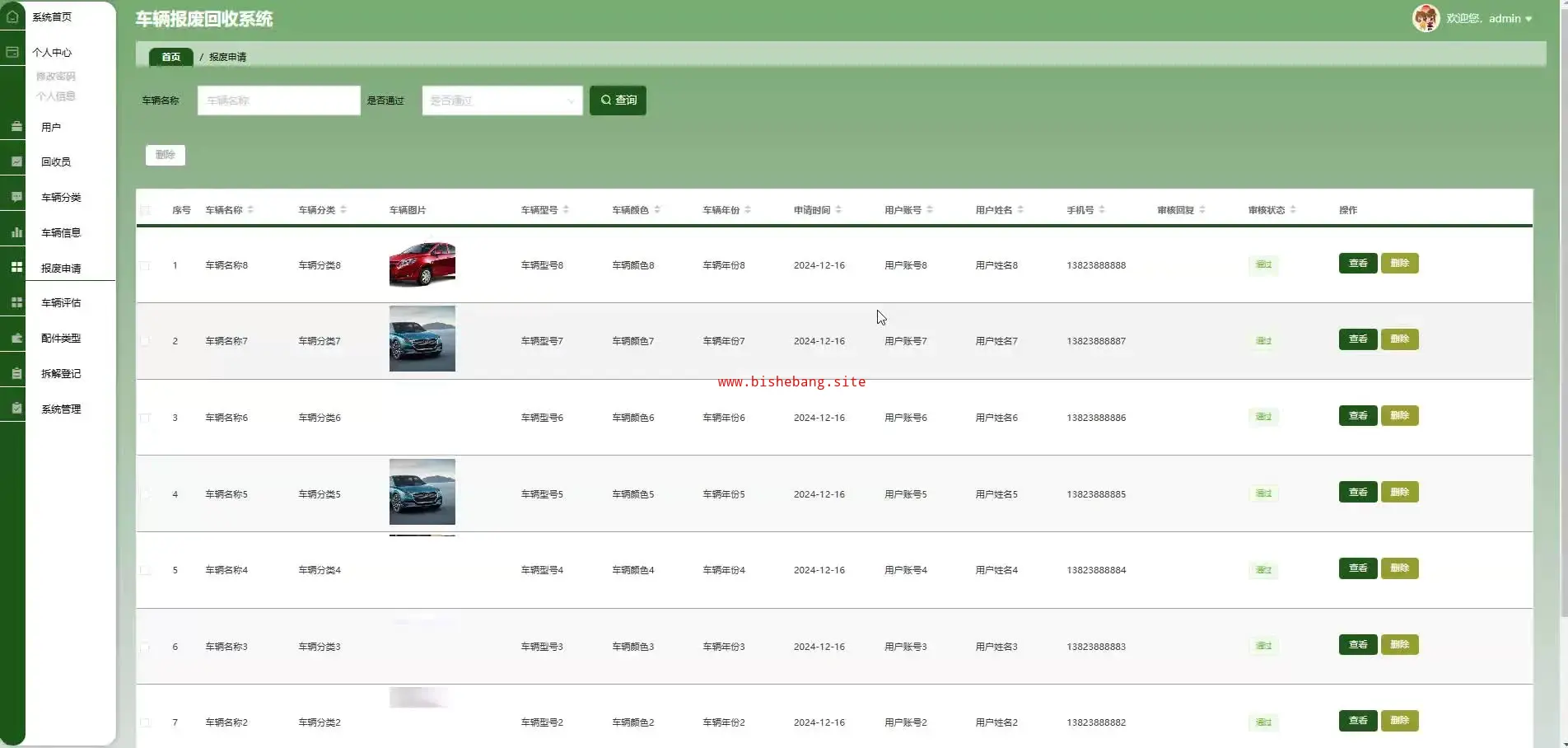Click the card icon beside 个人中心
The height and width of the screenshot is (748, 1568).
click(x=12, y=52)
